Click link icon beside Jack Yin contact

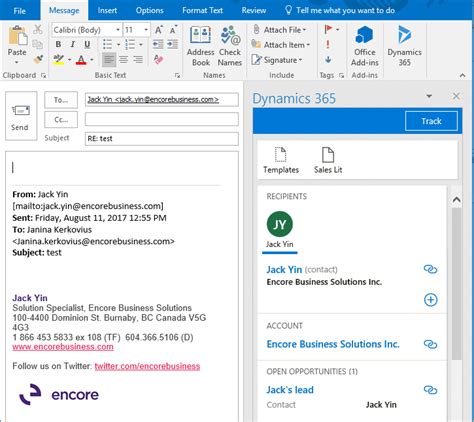coord(430,269)
